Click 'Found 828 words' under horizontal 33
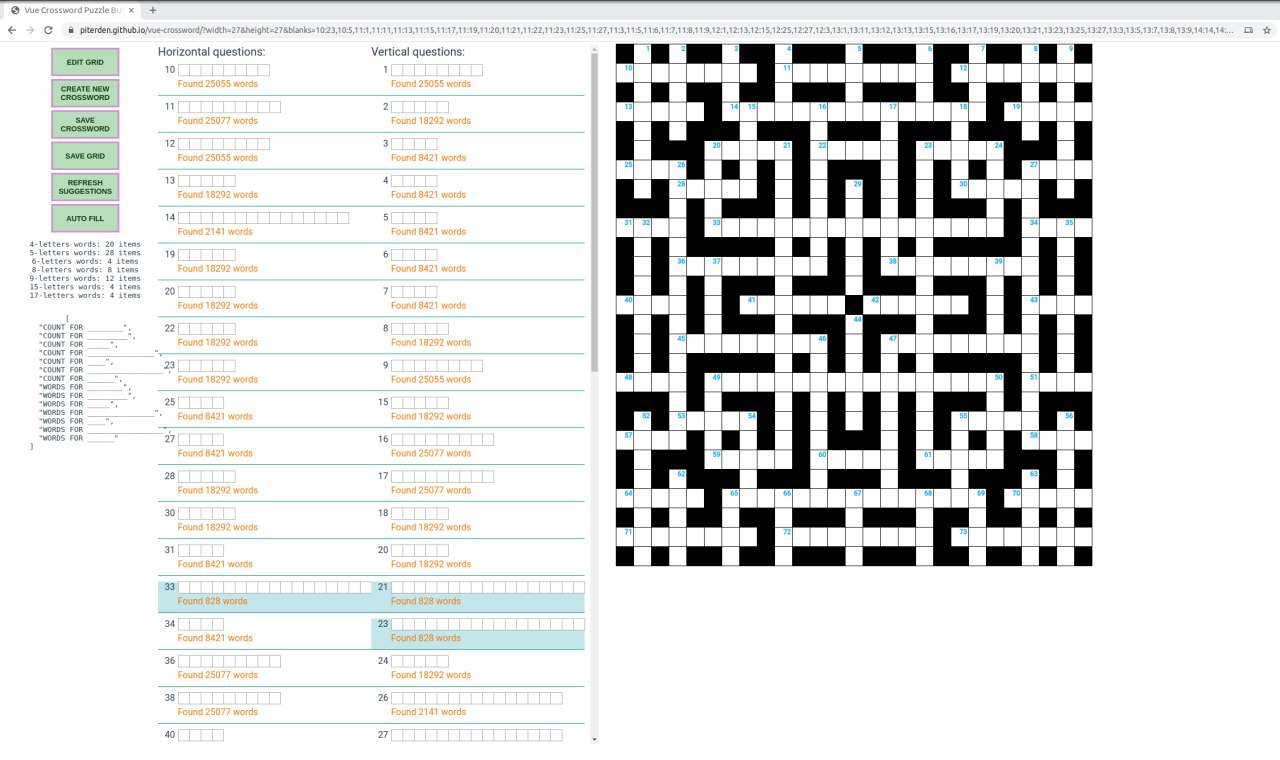The width and height of the screenshot is (1280, 760). 212,601
